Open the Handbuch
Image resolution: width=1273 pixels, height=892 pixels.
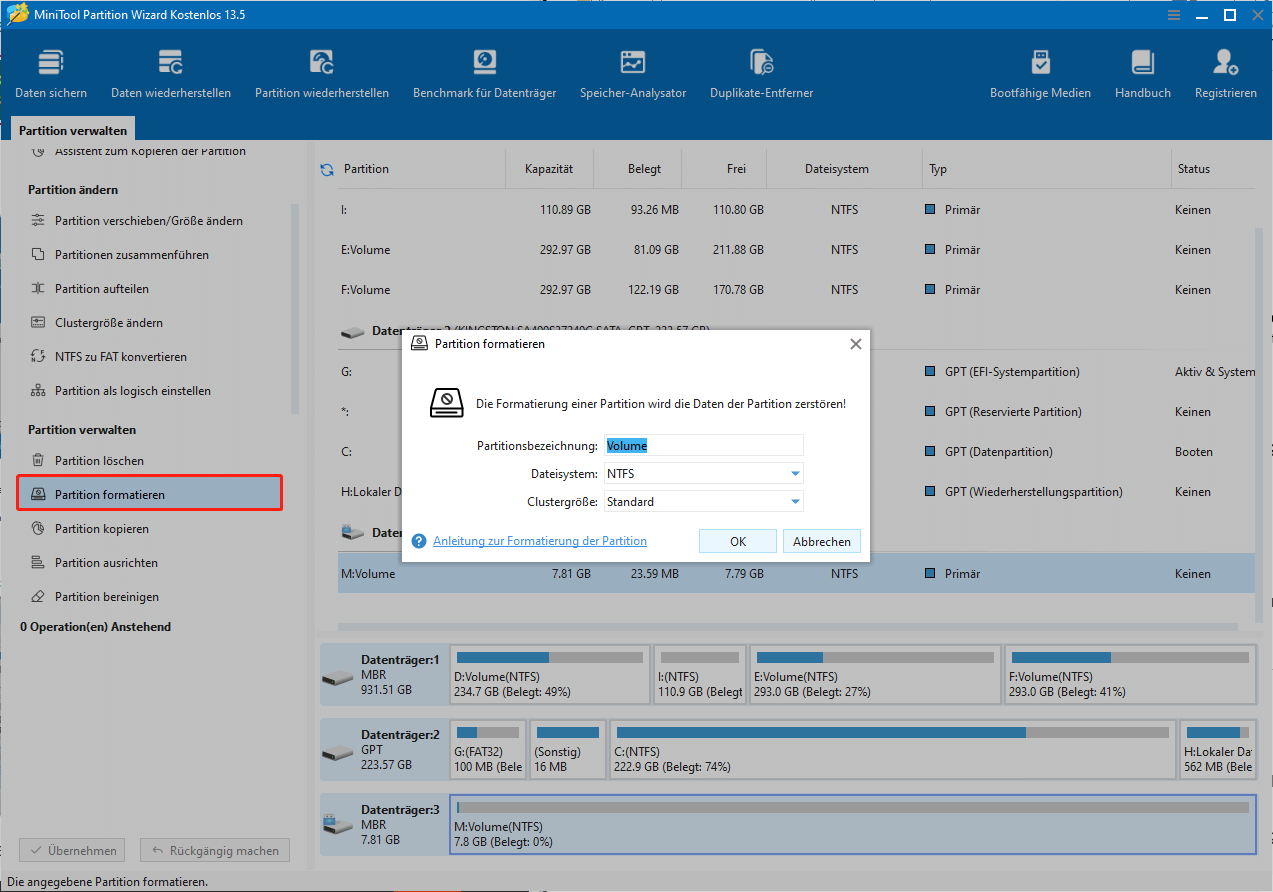point(1141,72)
